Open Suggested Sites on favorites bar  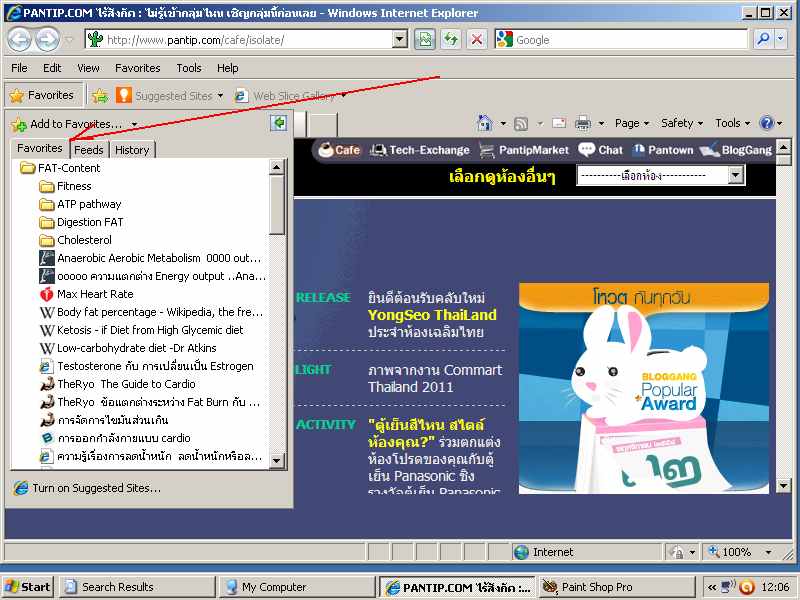pos(169,95)
